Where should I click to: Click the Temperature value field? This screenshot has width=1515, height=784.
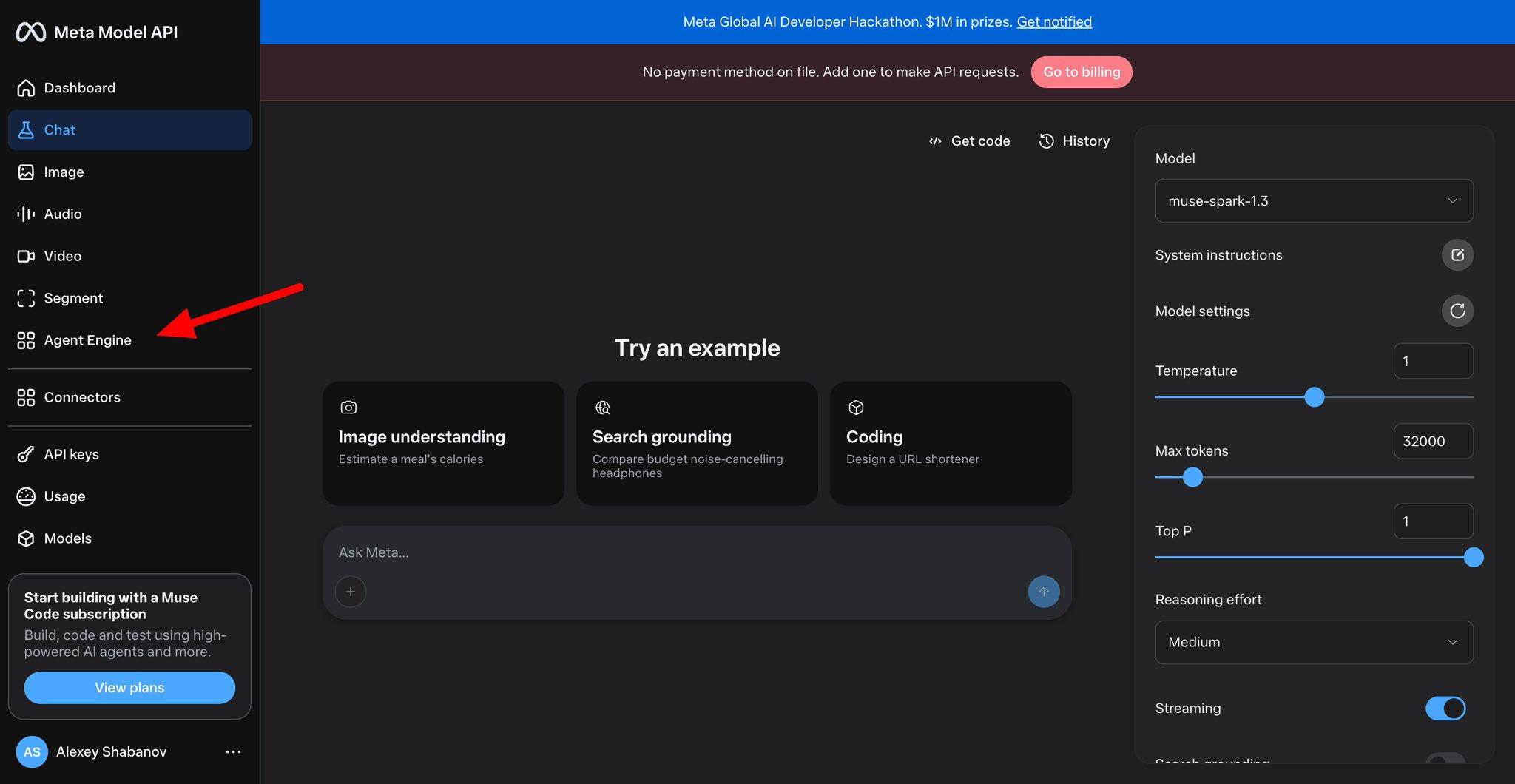click(x=1434, y=362)
